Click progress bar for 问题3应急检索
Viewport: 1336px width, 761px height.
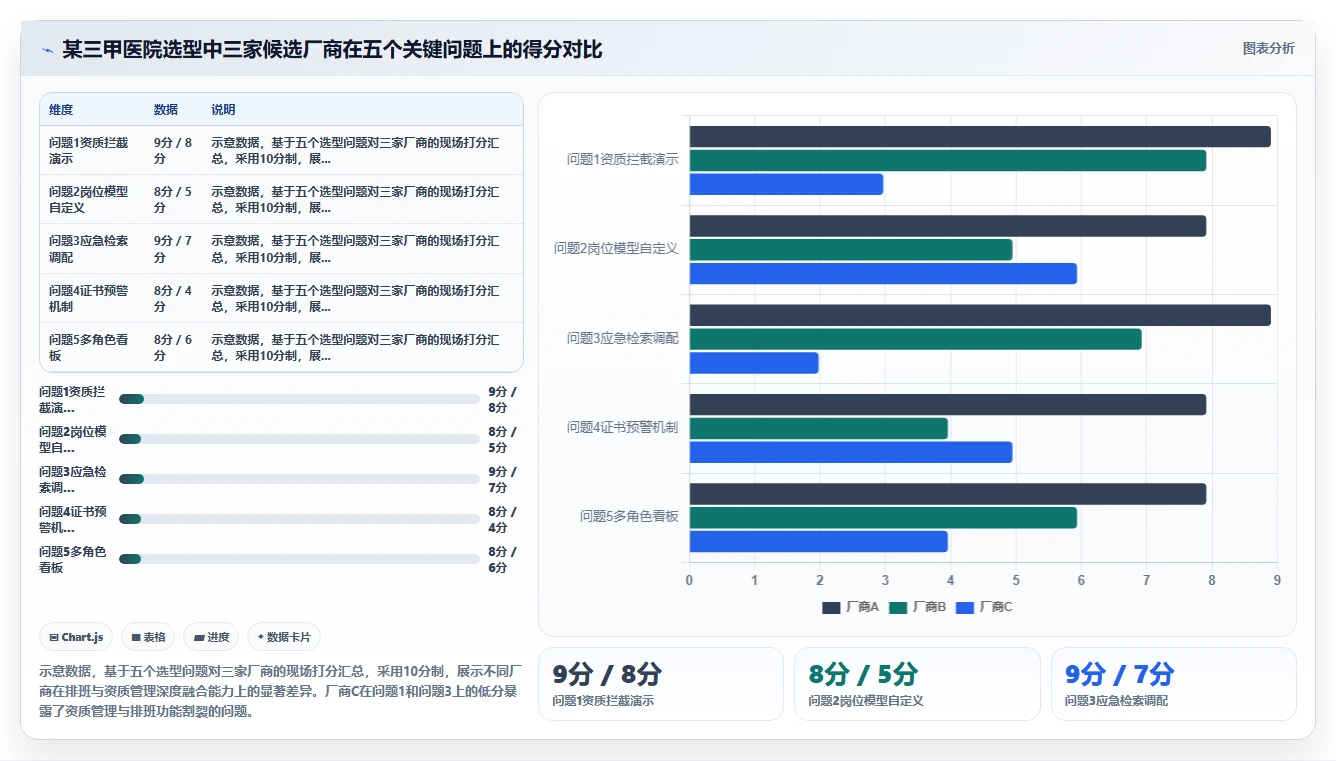coord(299,479)
